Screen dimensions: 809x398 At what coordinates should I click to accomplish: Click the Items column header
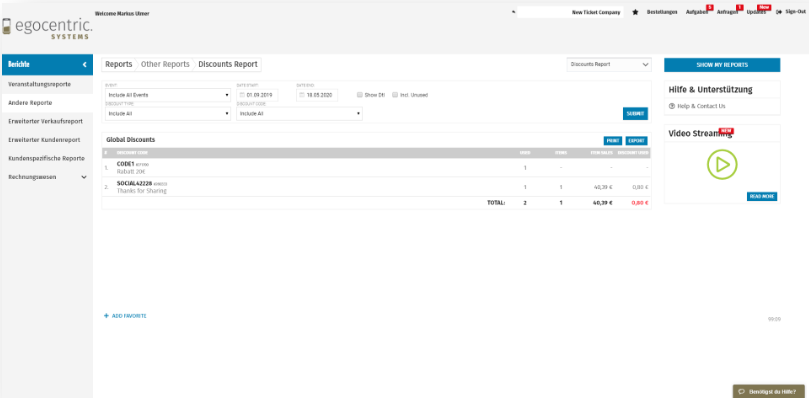[560, 153]
